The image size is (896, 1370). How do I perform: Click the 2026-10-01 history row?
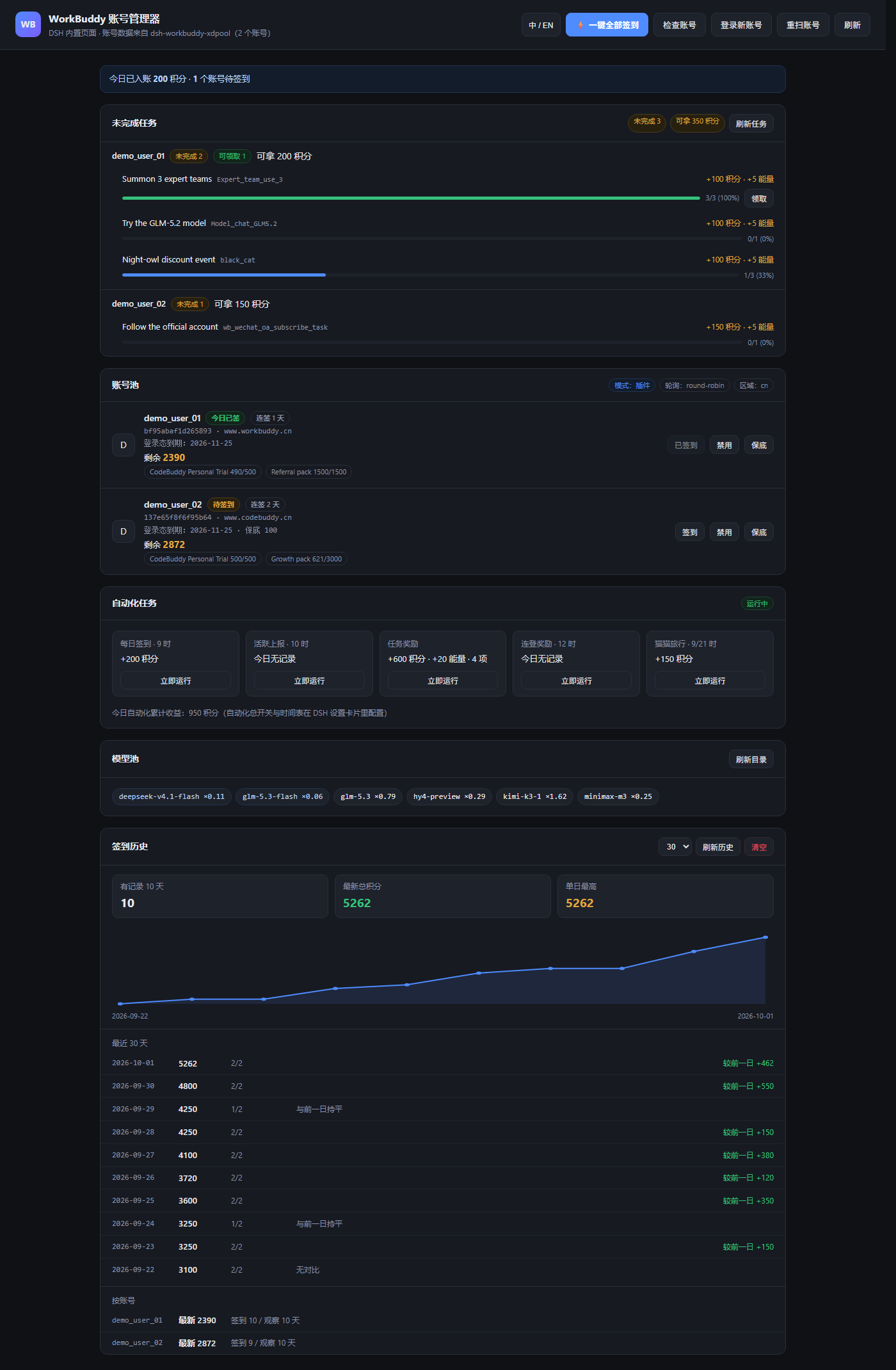click(443, 1063)
